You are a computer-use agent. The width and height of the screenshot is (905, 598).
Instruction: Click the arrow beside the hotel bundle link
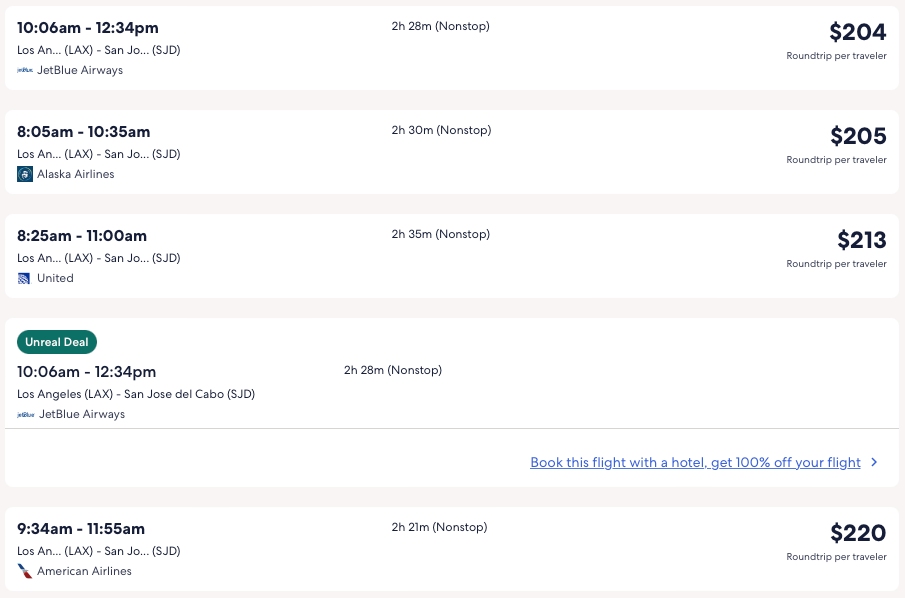[874, 462]
